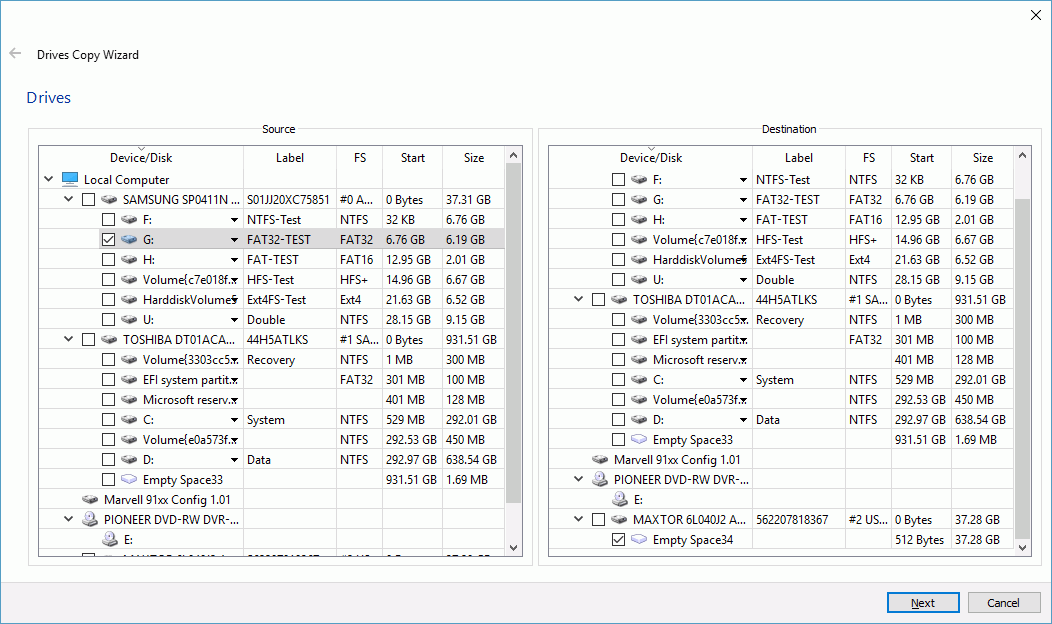Click the Empty Space34 icon in Destination
This screenshot has width=1052, height=624.
639,539
